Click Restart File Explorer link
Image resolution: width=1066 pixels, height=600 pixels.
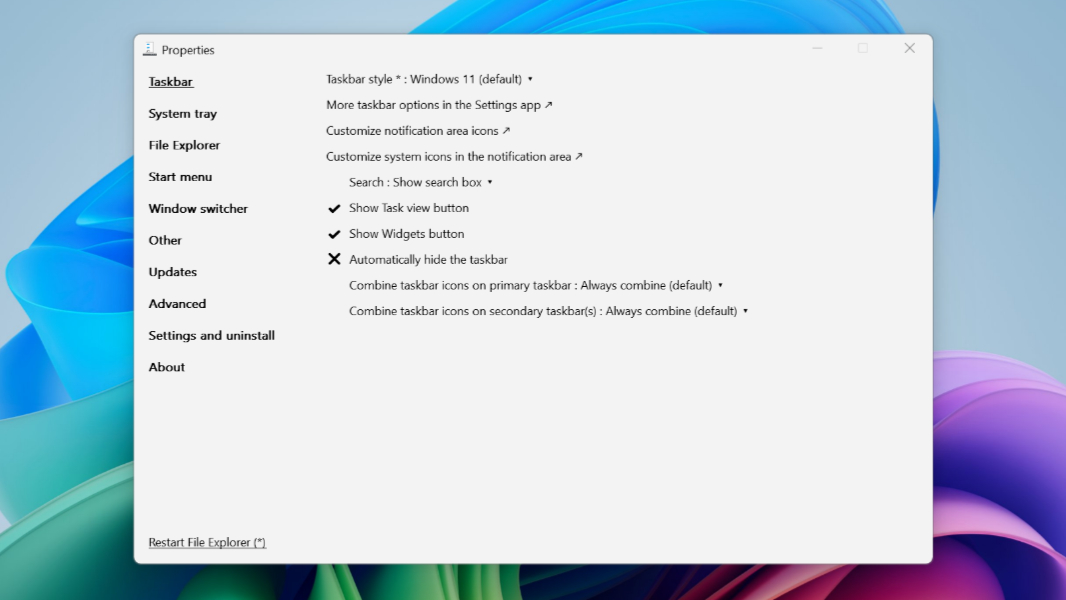point(207,543)
